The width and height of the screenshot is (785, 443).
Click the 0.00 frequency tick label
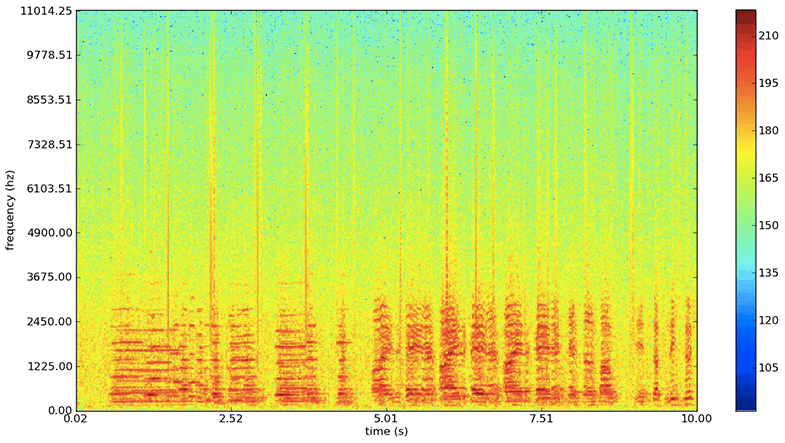[x=60, y=410]
